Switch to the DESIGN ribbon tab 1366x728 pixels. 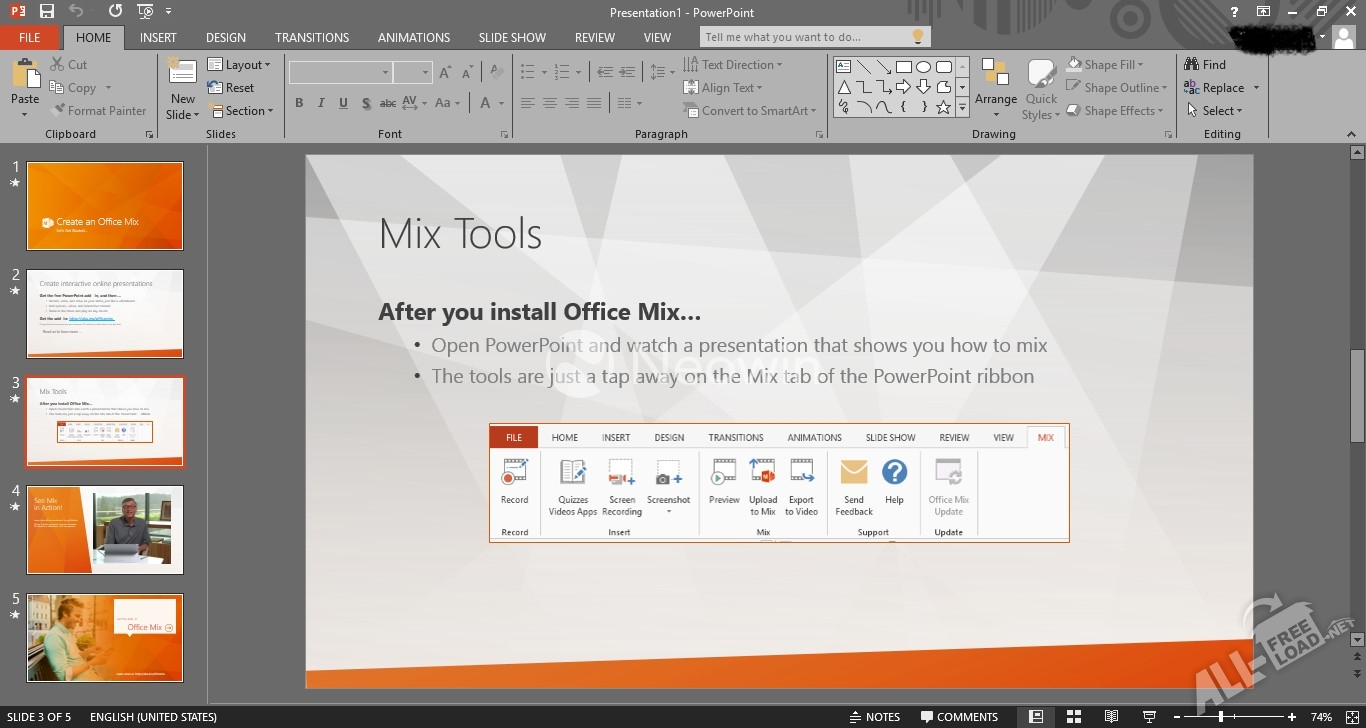[x=225, y=37]
